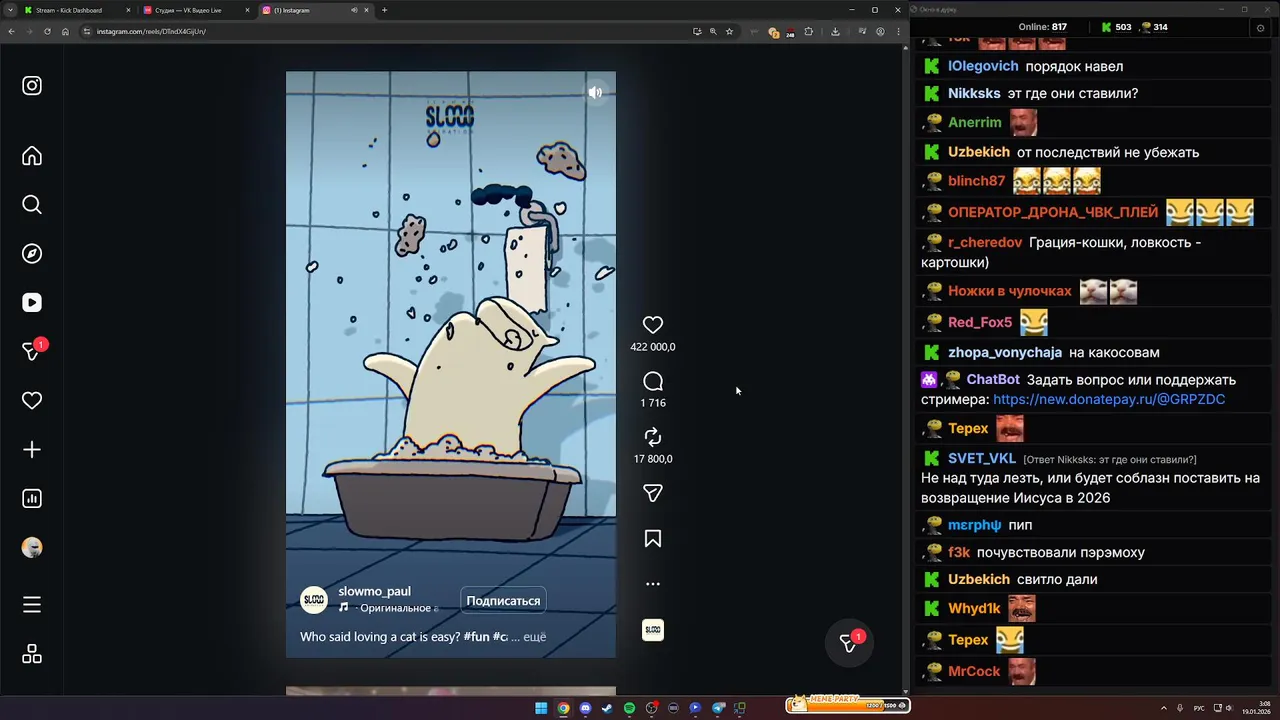
Task: Open Telegram from the taskbar
Action: (x=718, y=708)
